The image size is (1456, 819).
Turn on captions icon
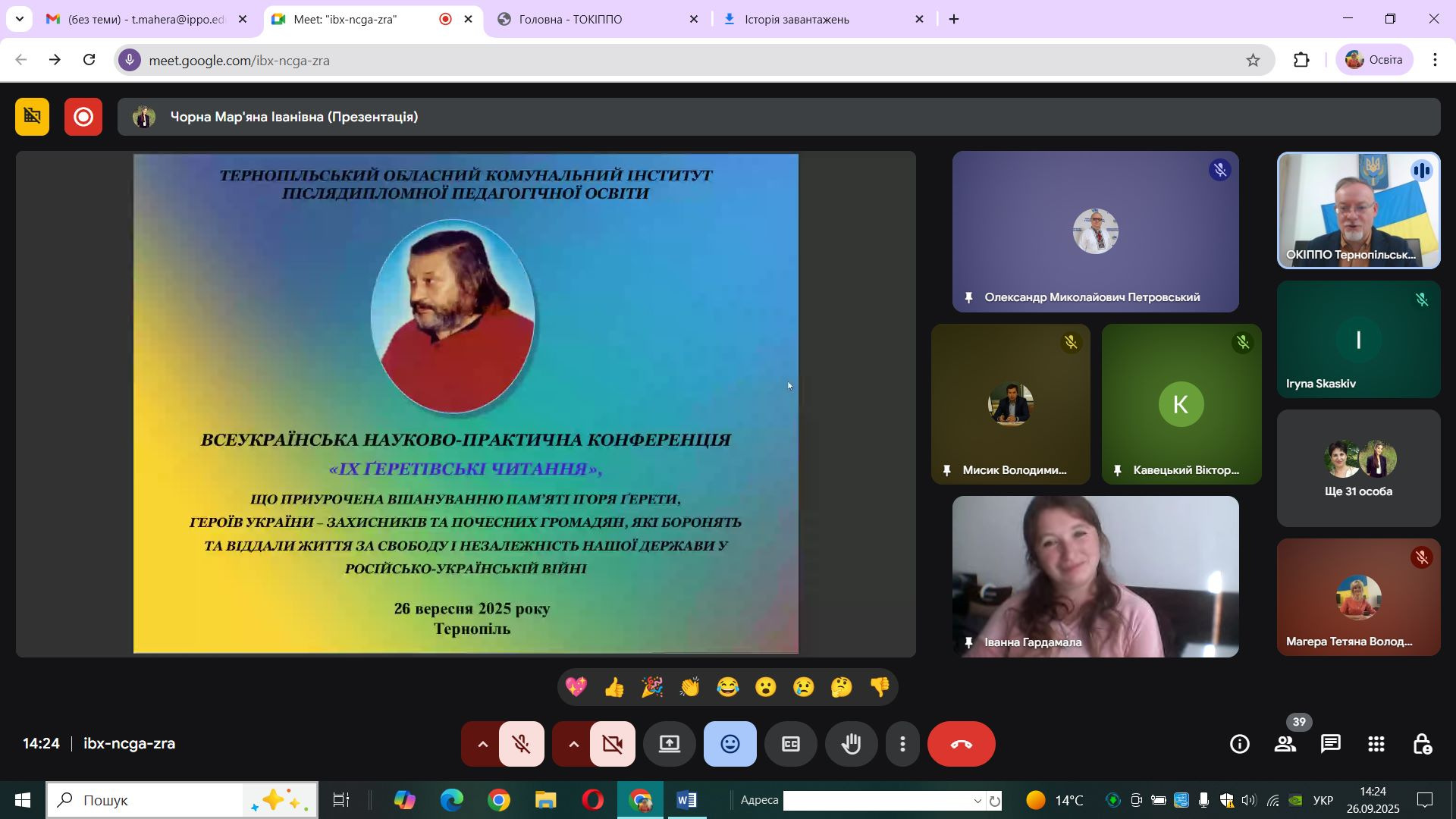(x=791, y=745)
